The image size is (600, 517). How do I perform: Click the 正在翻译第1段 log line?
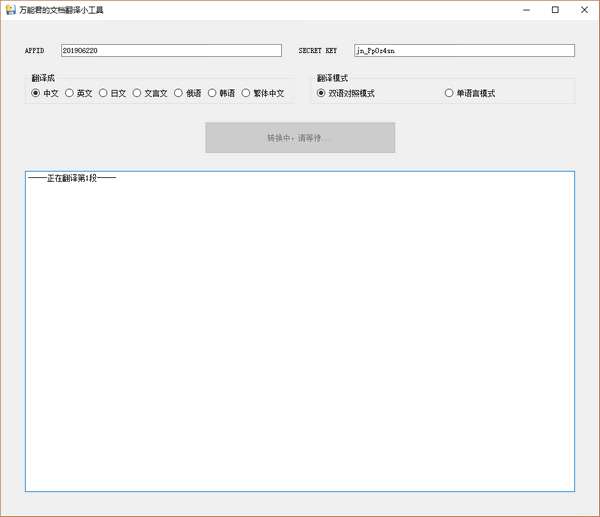coord(72,178)
